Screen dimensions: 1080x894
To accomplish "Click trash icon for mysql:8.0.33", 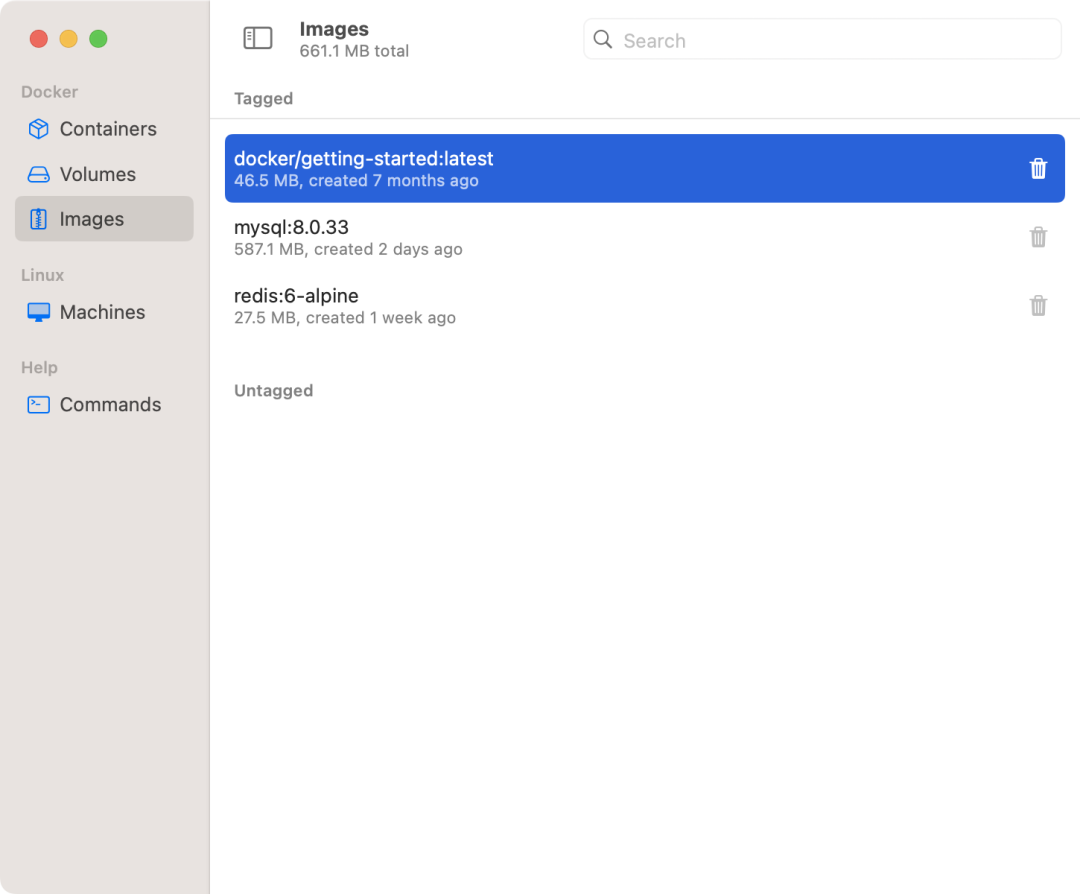I will (1038, 237).
